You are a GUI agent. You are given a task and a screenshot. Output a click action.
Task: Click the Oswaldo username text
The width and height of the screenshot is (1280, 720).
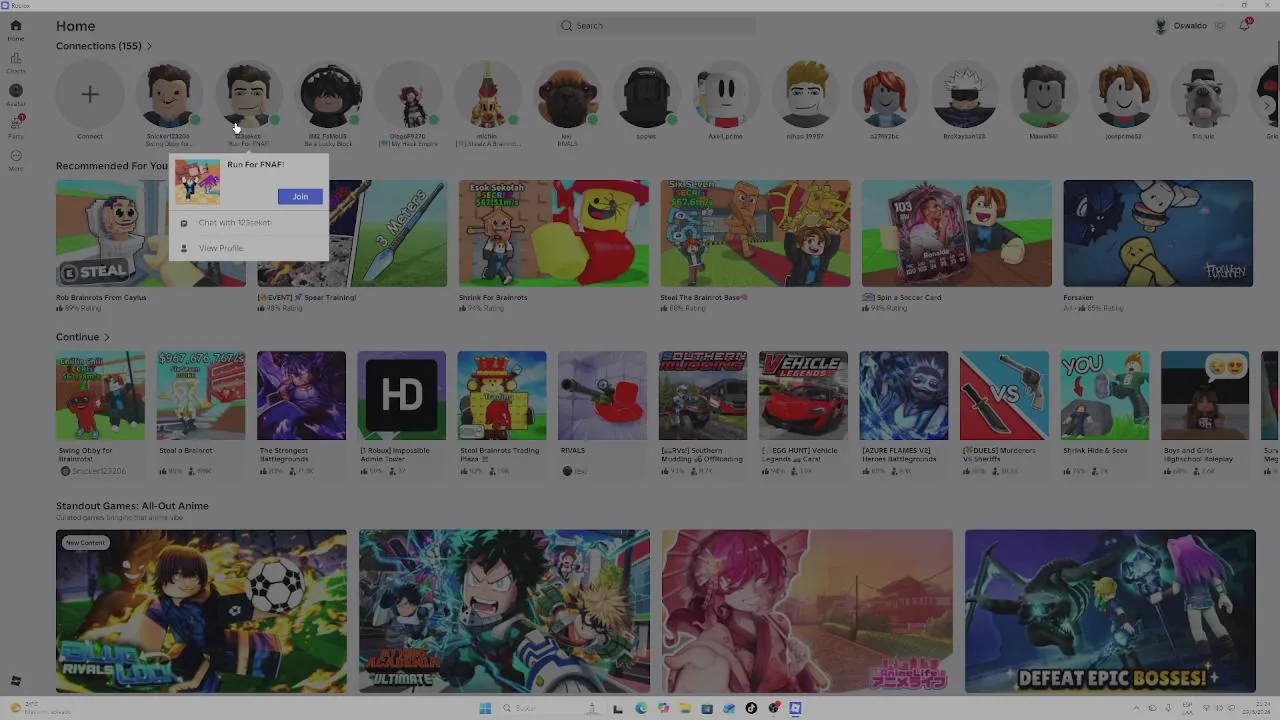click(1190, 26)
